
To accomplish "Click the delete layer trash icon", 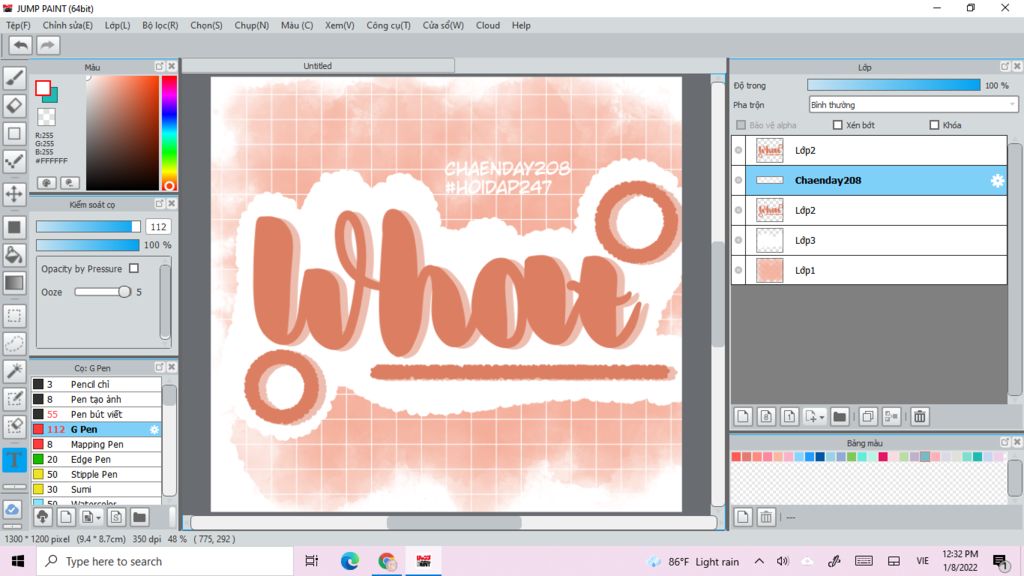I will (x=920, y=417).
